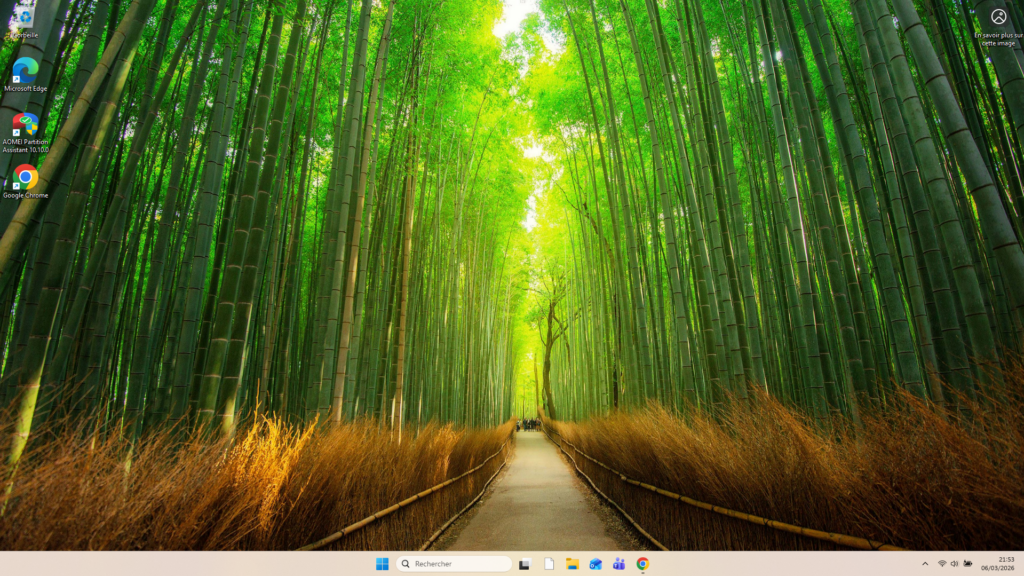Open File Explorer from the taskbar

(x=572, y=564)
